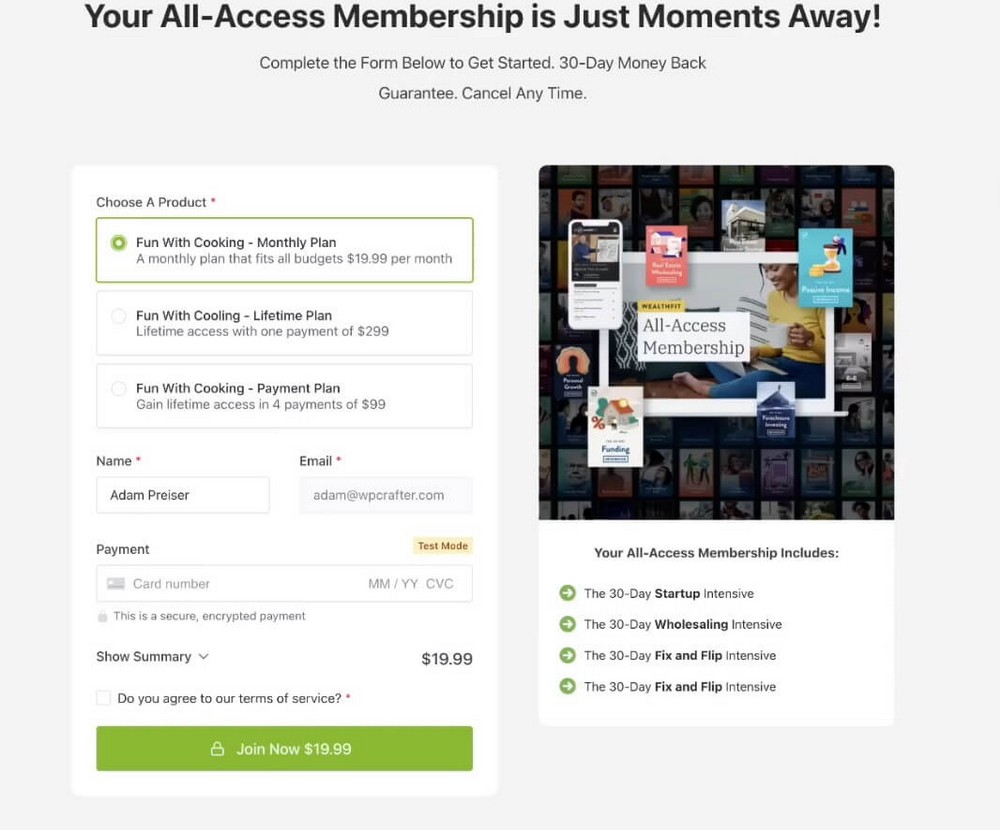Click the padlock icon beside secure payment text
Viewport: 1000px width, 830px height.
pyautogui.click(x=102, y=616)
